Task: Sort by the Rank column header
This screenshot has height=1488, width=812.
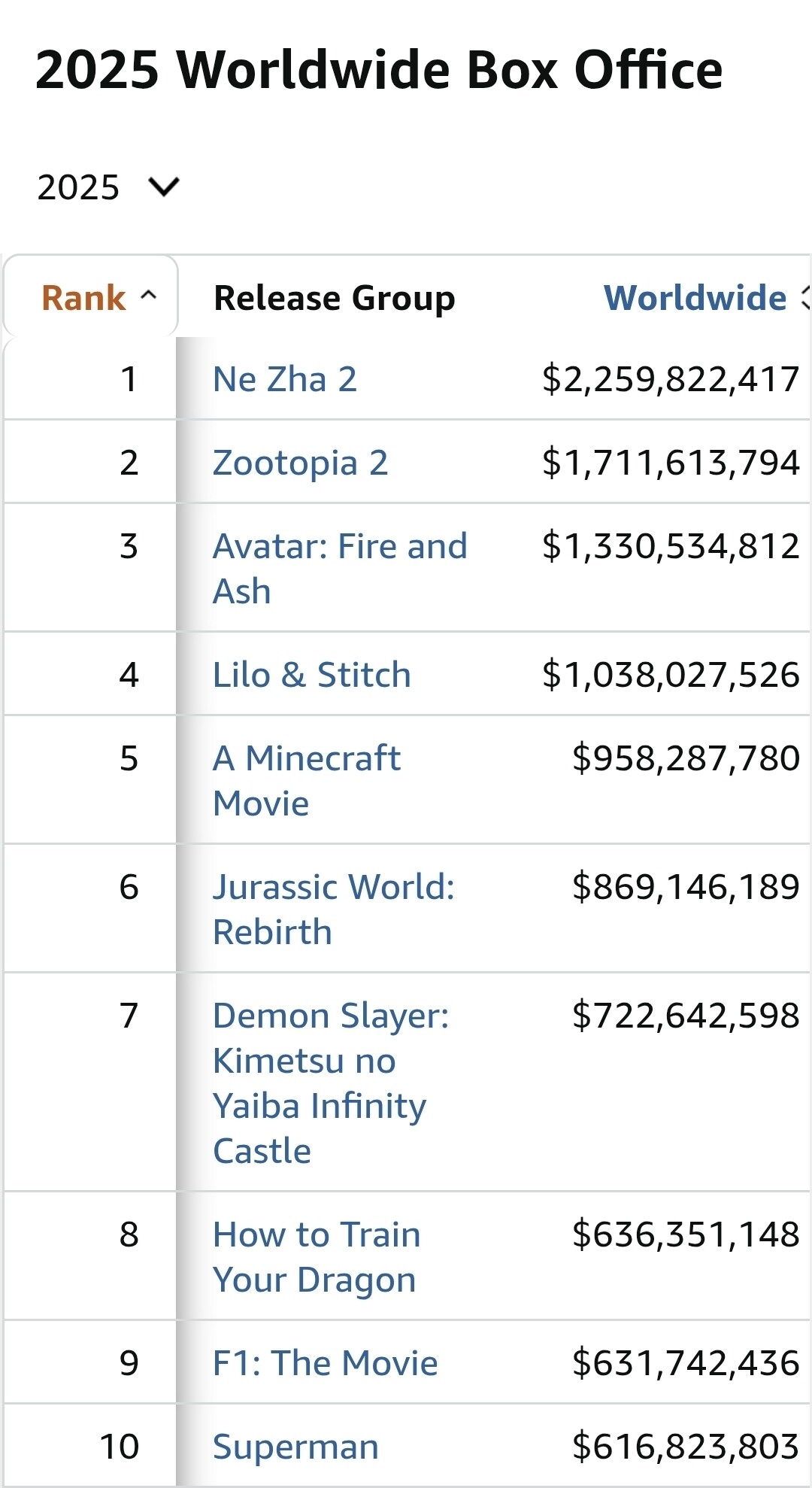Action: (x=83, y=298)
